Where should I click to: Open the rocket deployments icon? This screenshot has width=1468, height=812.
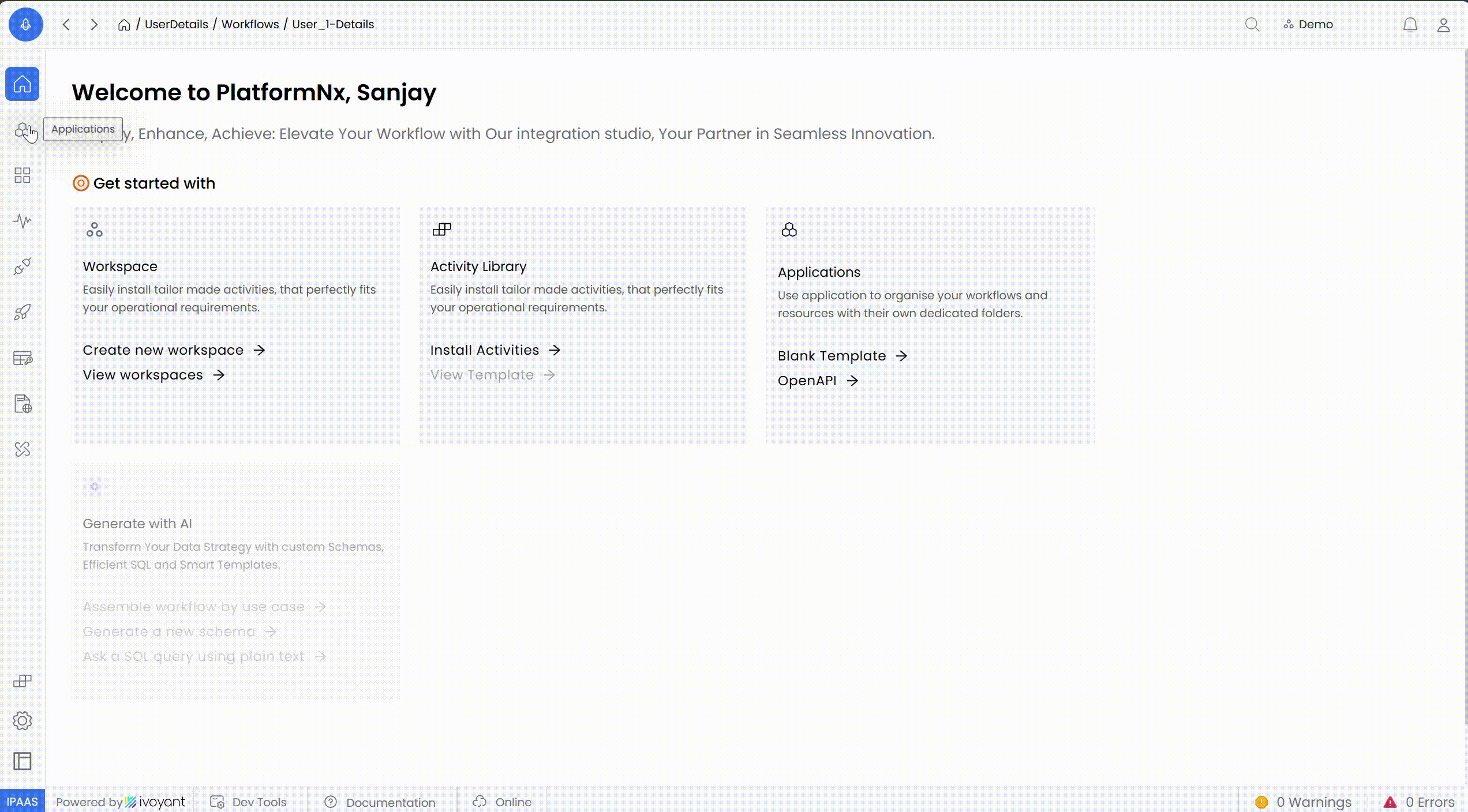click(x=22, y=312)
